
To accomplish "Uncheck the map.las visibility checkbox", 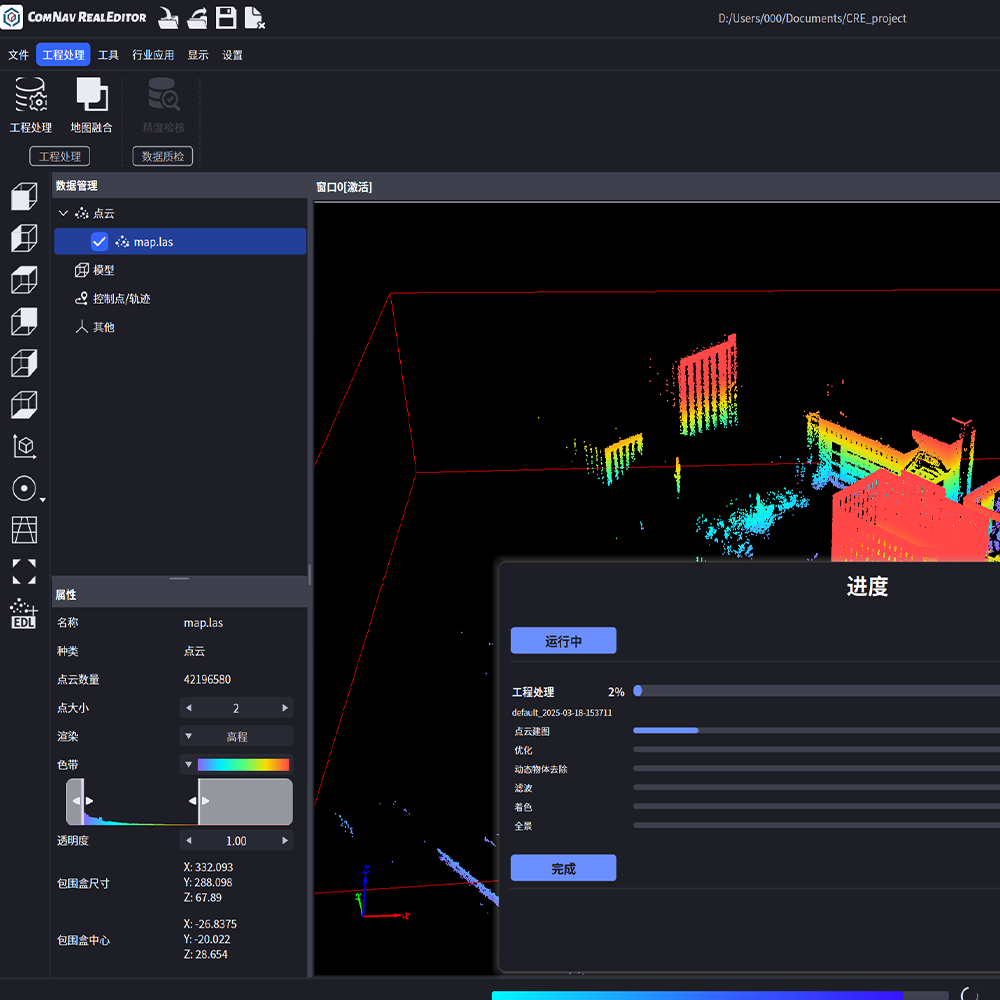I will (99, 241).
